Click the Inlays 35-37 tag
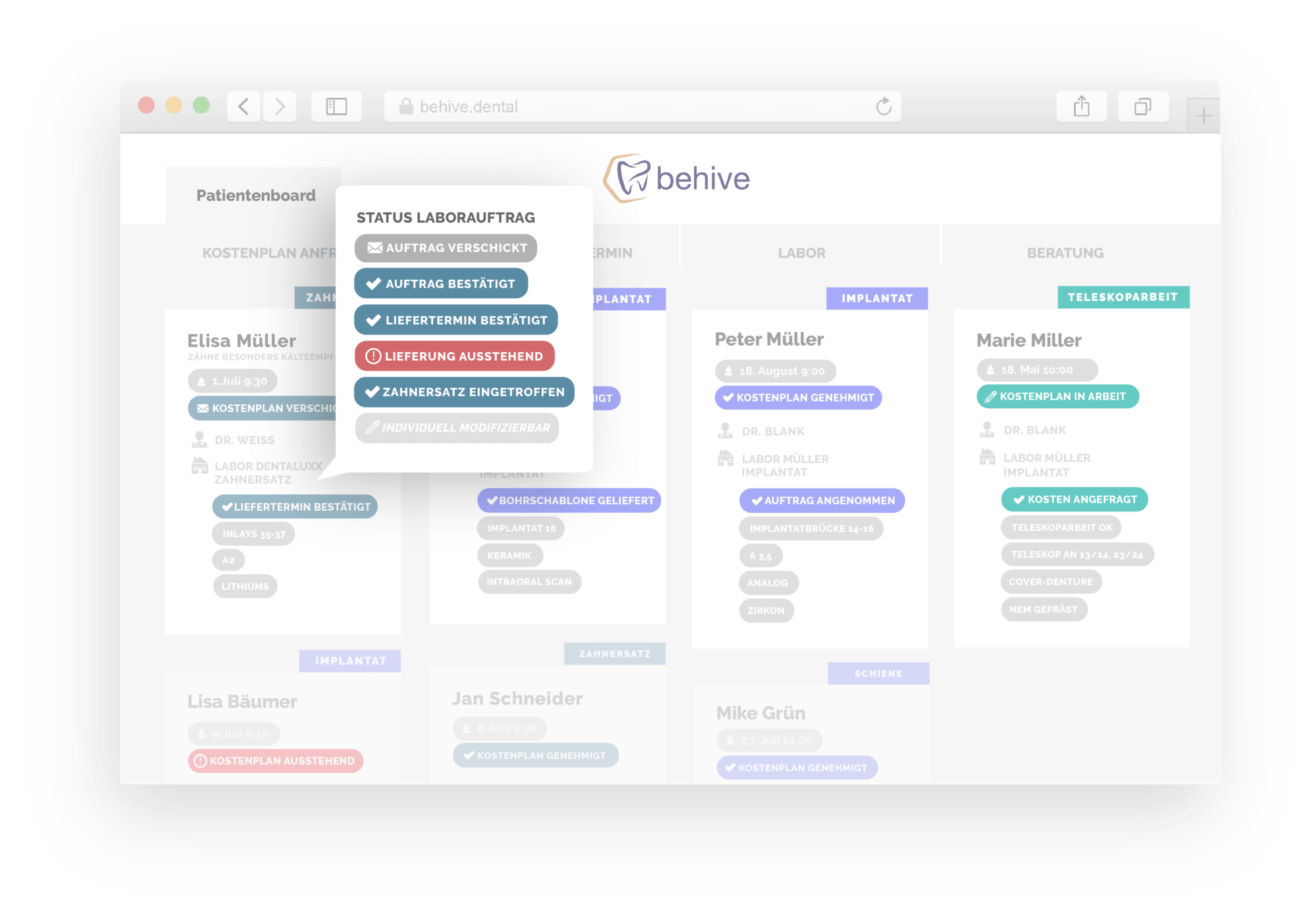This screenshot has height=919, width=1316. click(253, 534)
